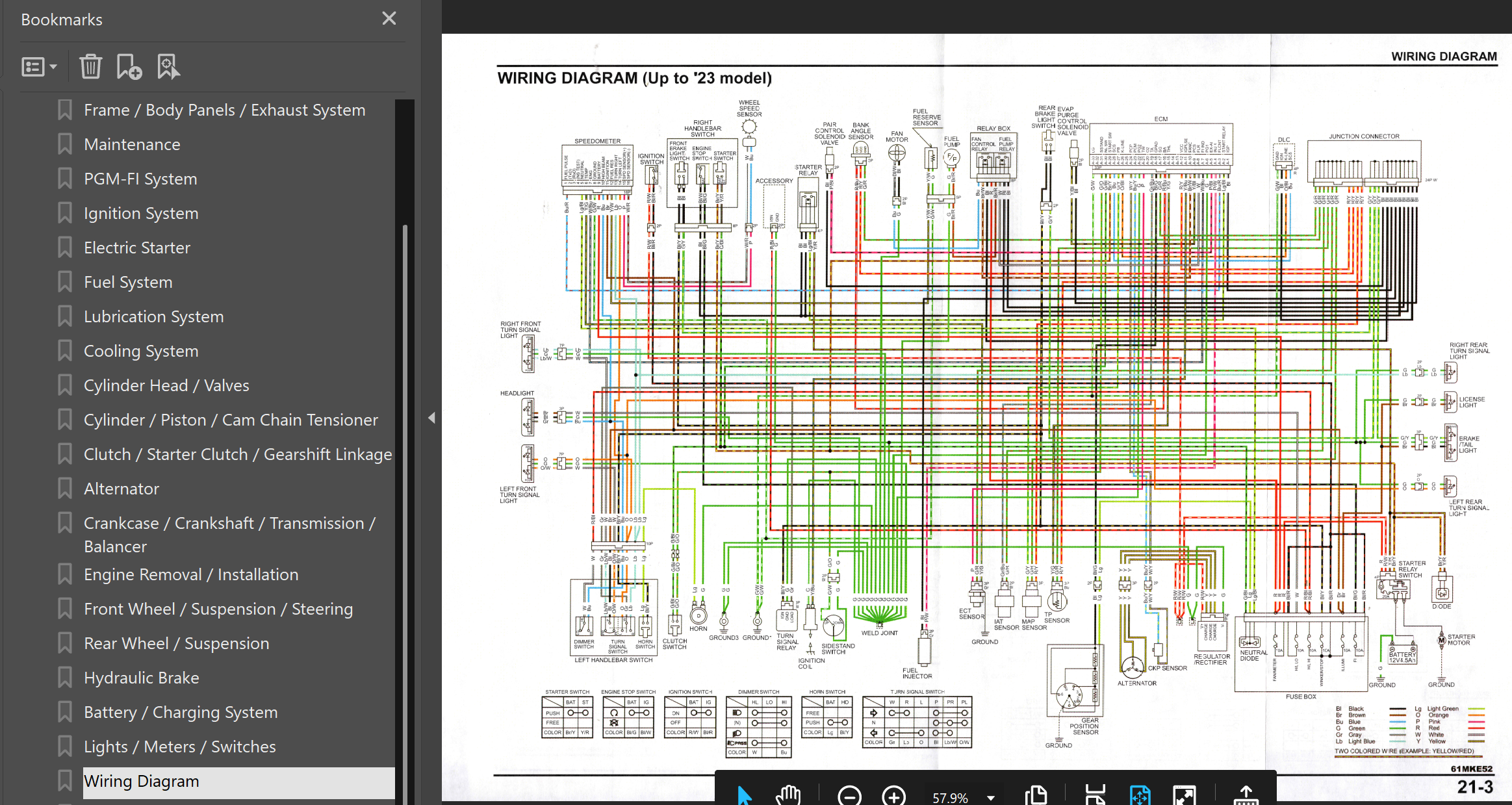
Task: Click bookmark icon beside Rear Wheel / Suspension
Action: coord(64,643)
